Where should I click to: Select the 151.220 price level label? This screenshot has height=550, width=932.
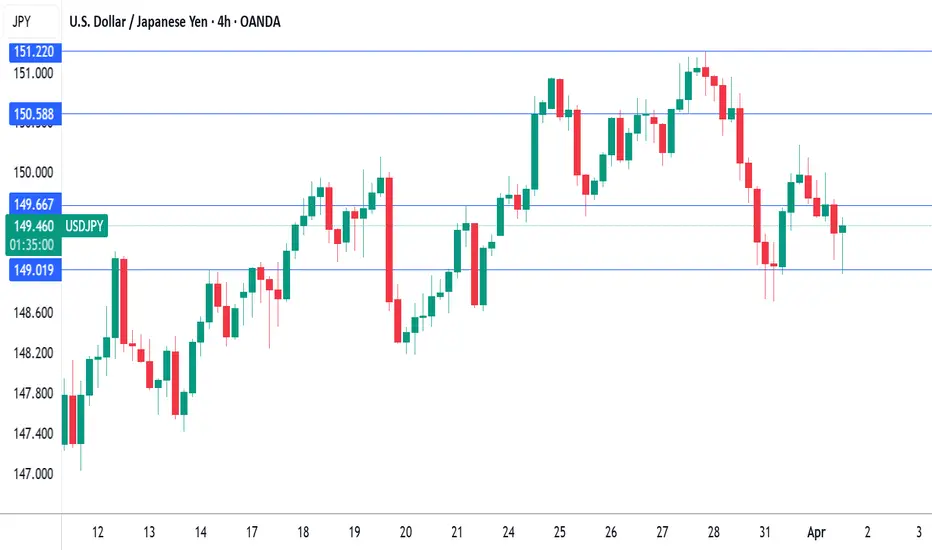coord(35,52)
